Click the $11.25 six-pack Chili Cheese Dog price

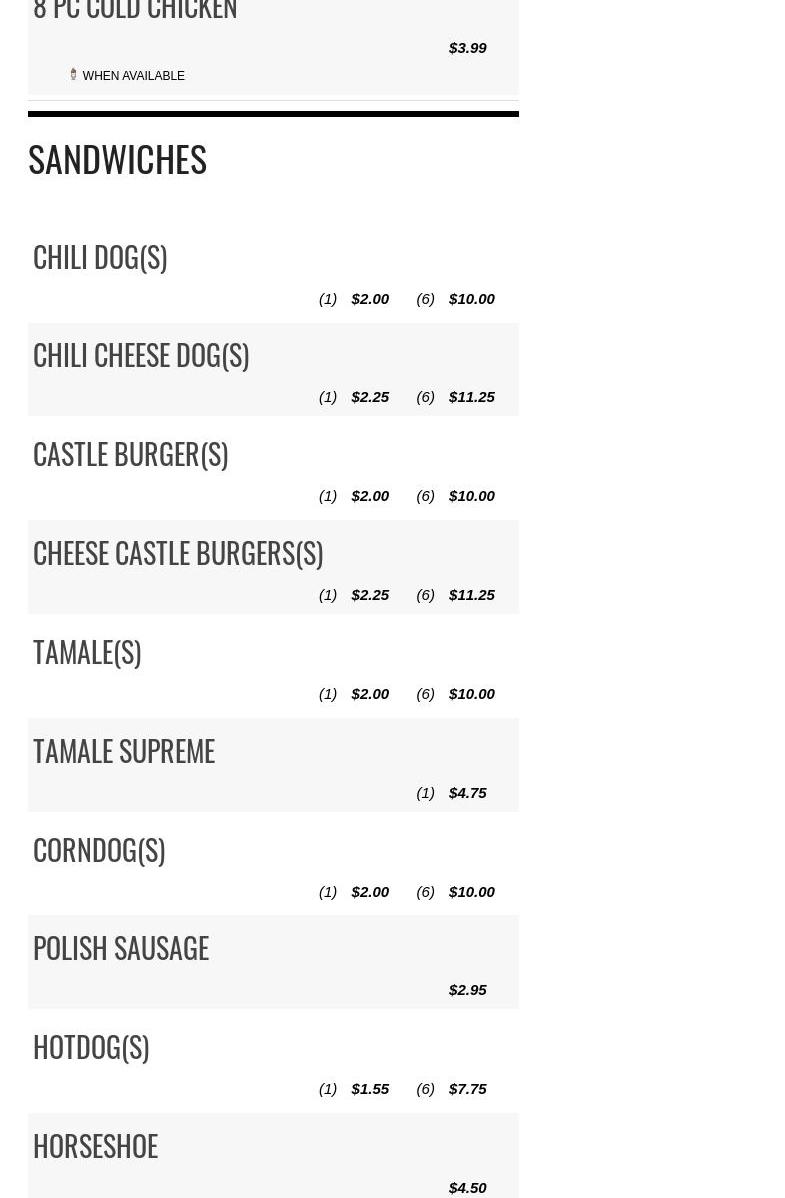471,397
